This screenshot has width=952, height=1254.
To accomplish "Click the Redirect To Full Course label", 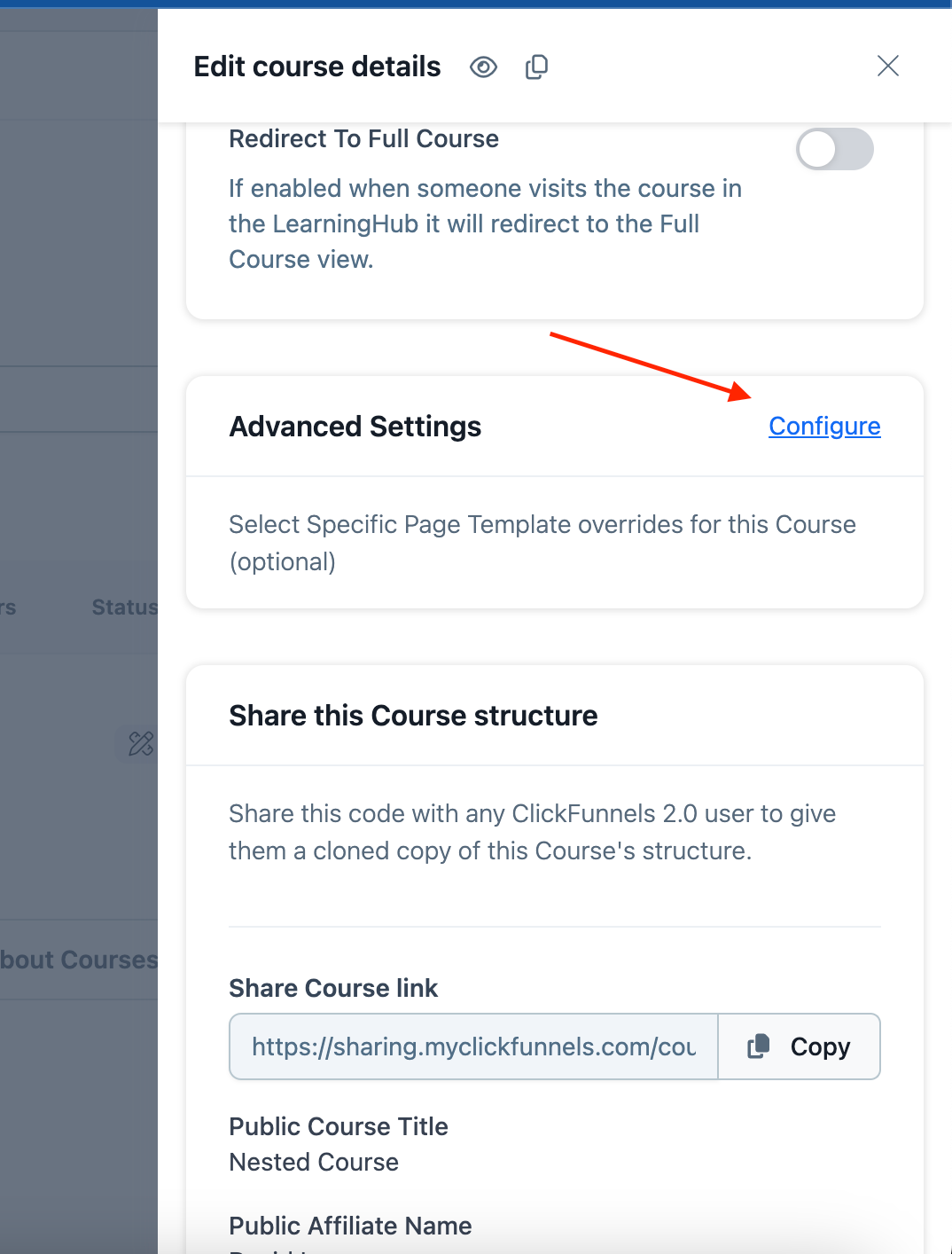I will (364, 139).
